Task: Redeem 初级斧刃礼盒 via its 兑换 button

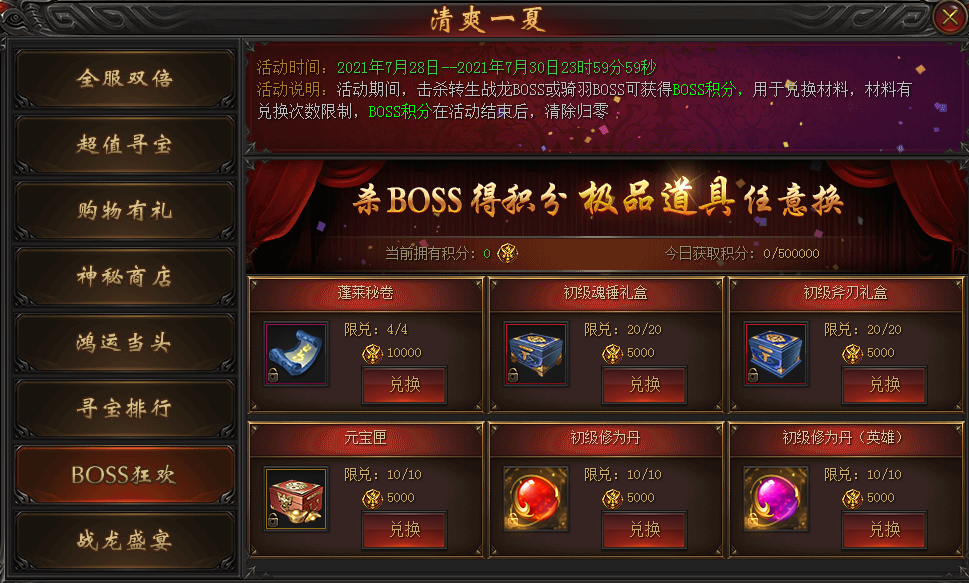Action: coord(884,385)
